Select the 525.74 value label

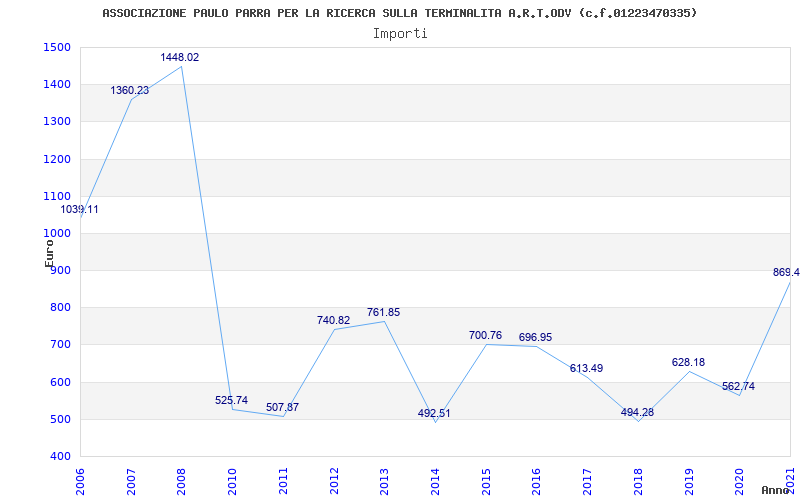coord(232,401)
